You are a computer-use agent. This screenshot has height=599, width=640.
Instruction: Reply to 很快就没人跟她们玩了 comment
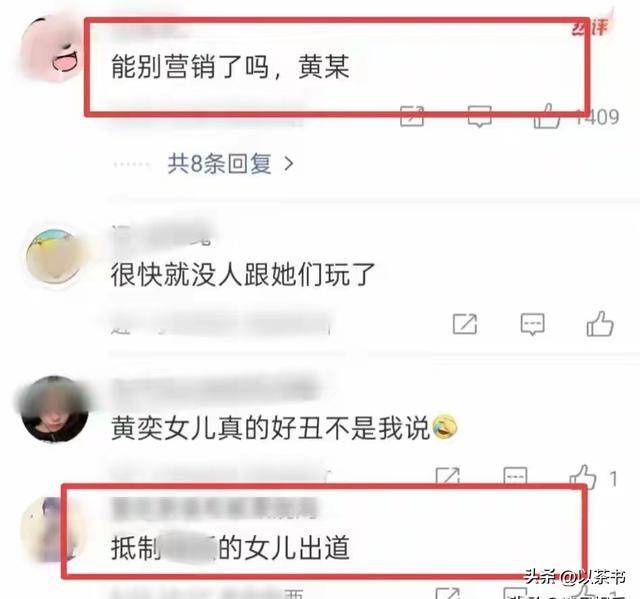coord(533,324)
